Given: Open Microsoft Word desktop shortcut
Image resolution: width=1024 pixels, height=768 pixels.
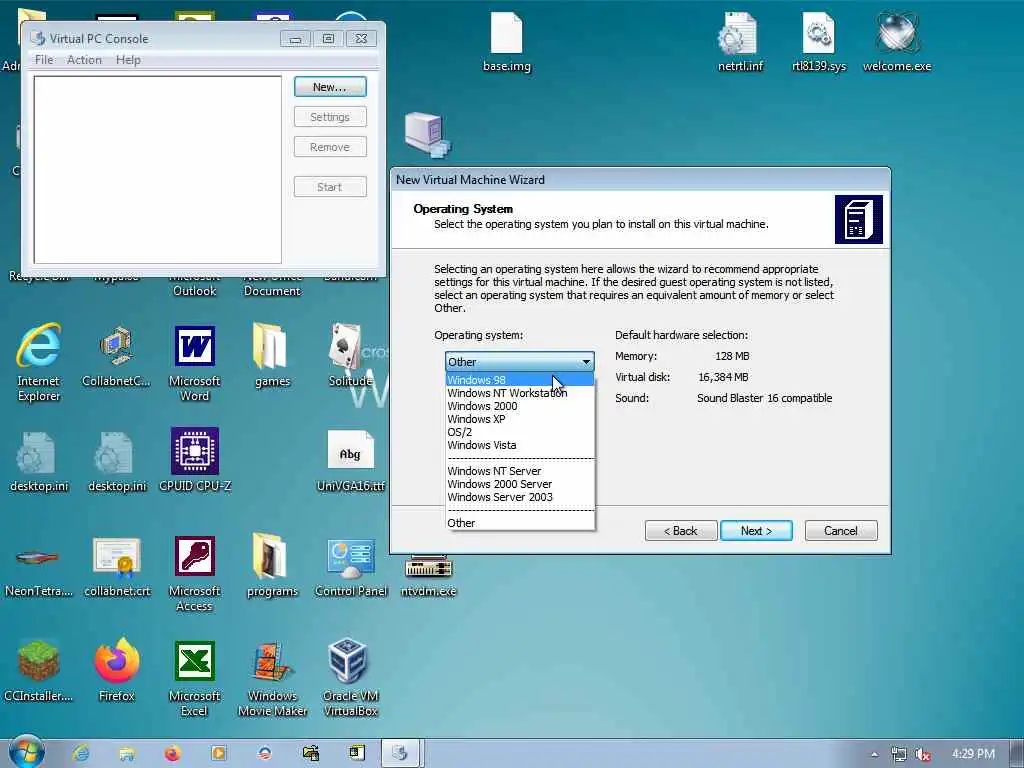Looking at the screenshot, I should tap(194, 363).
